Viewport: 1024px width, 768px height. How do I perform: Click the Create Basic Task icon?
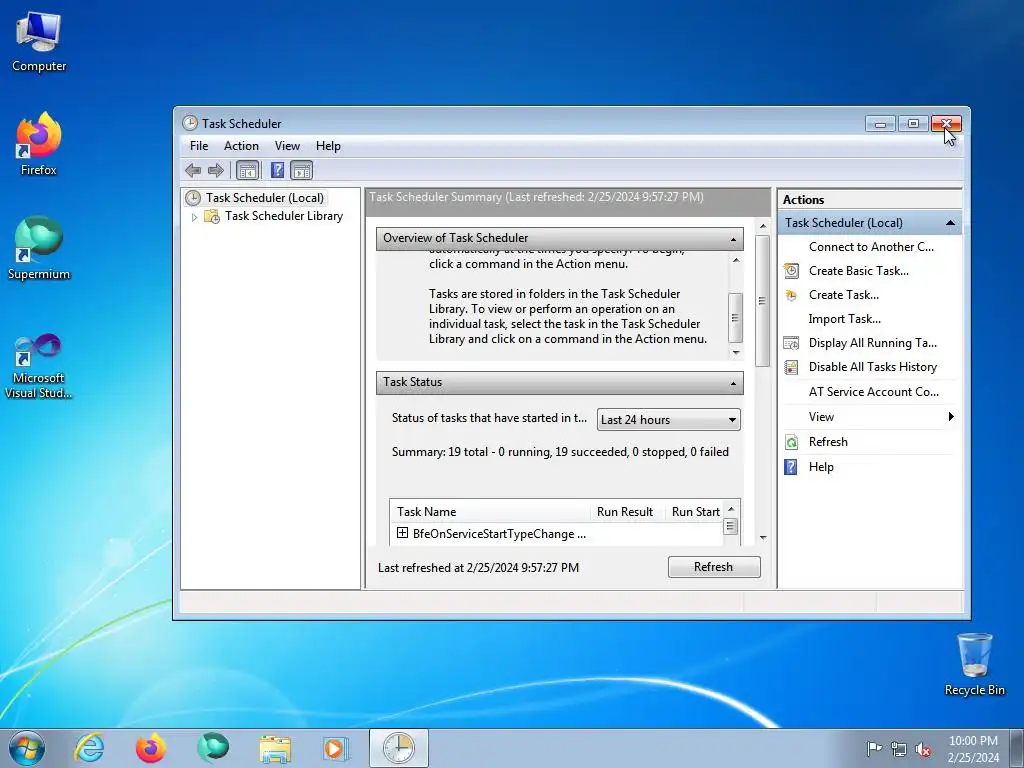click(791, 271)
